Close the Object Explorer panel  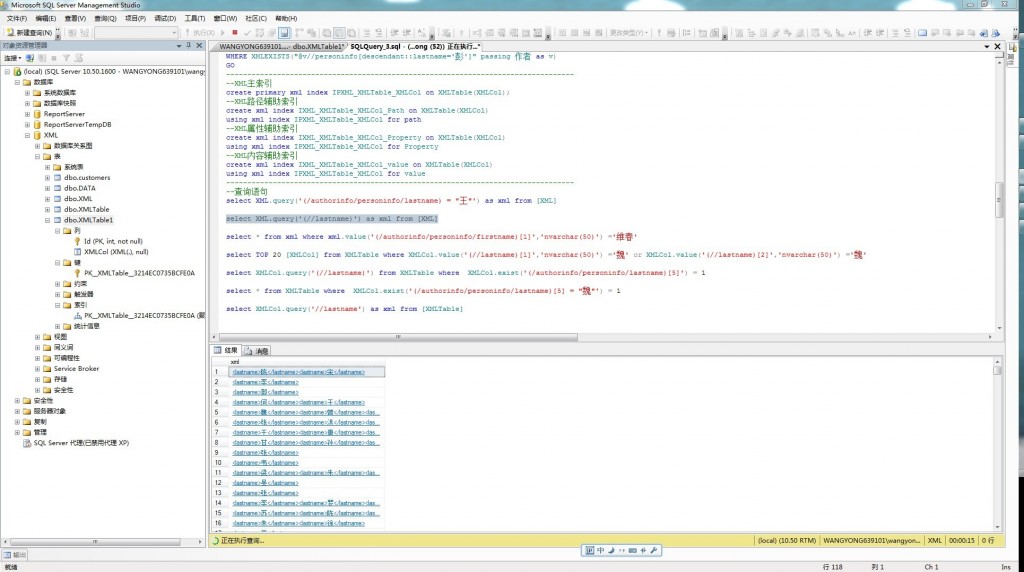(x=199, y=45)
